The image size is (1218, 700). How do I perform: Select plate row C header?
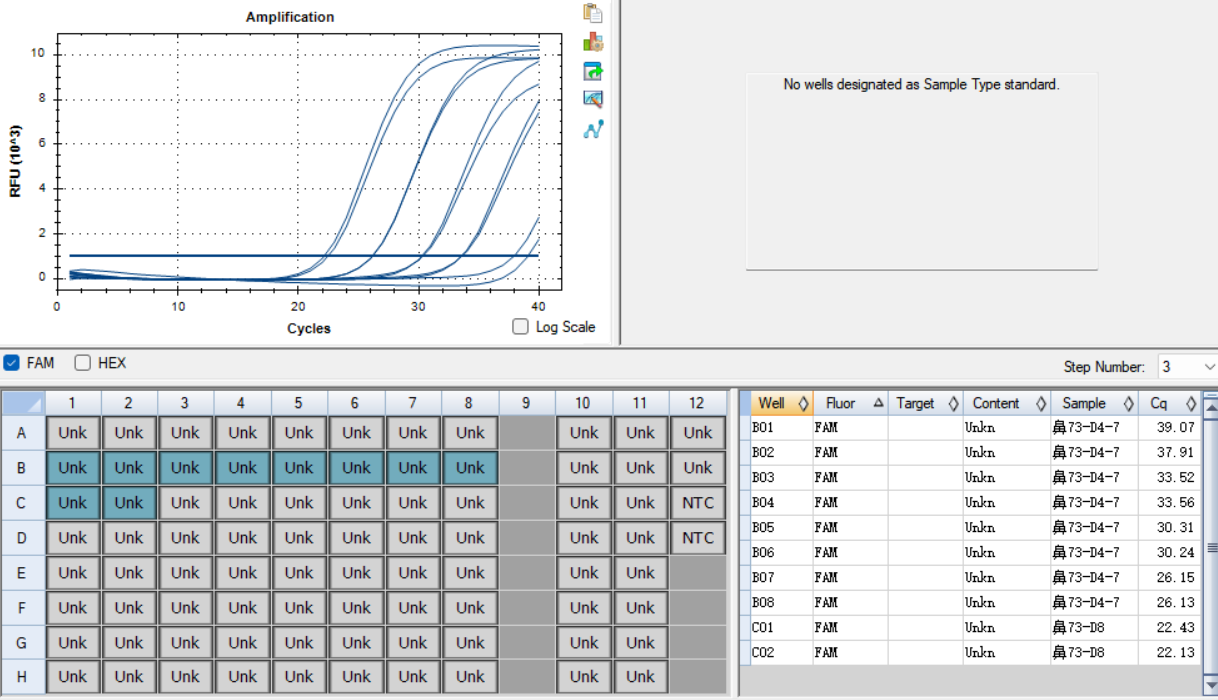pyautogui.click(x=23, y=503)
